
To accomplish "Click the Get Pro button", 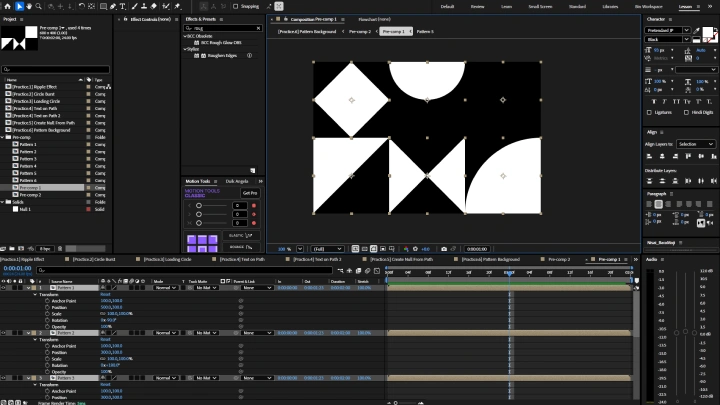I will (249, 192).
